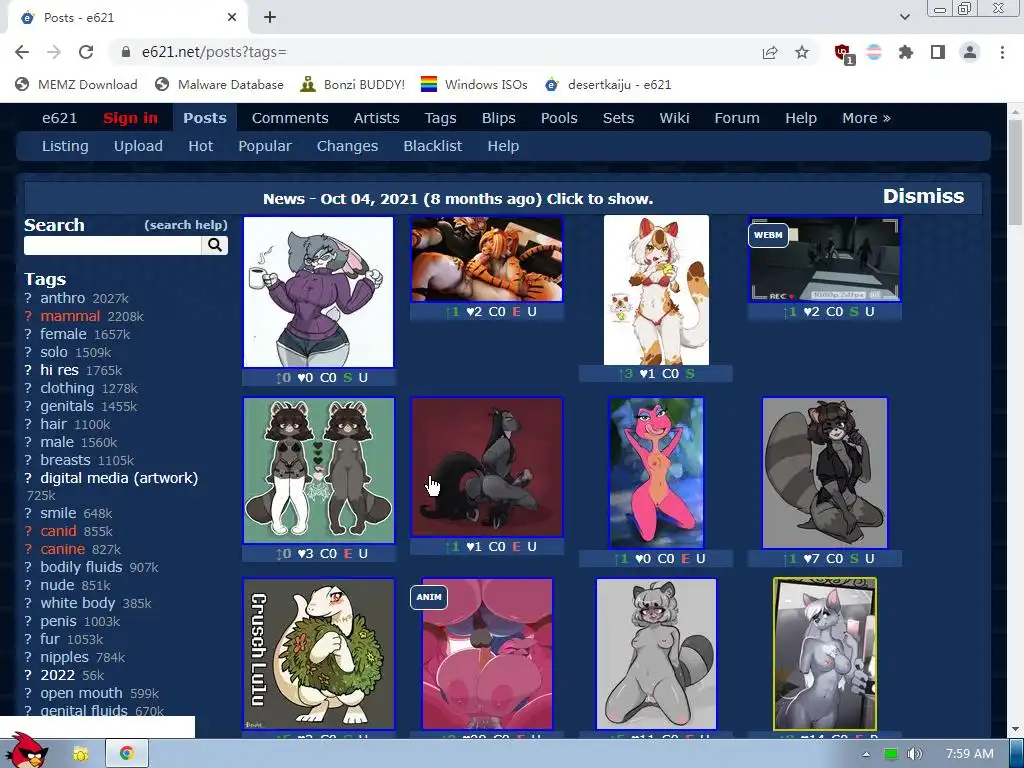
Task: Open the Forum menu item
Action: 737,118
